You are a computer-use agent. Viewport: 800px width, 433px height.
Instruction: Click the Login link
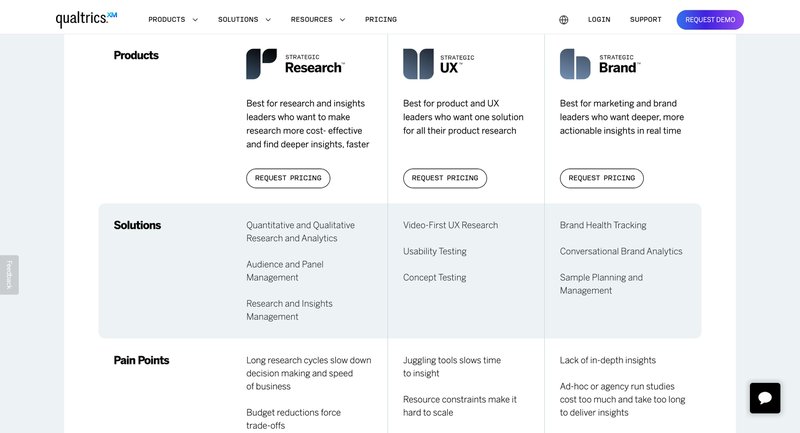coord(599,19)
